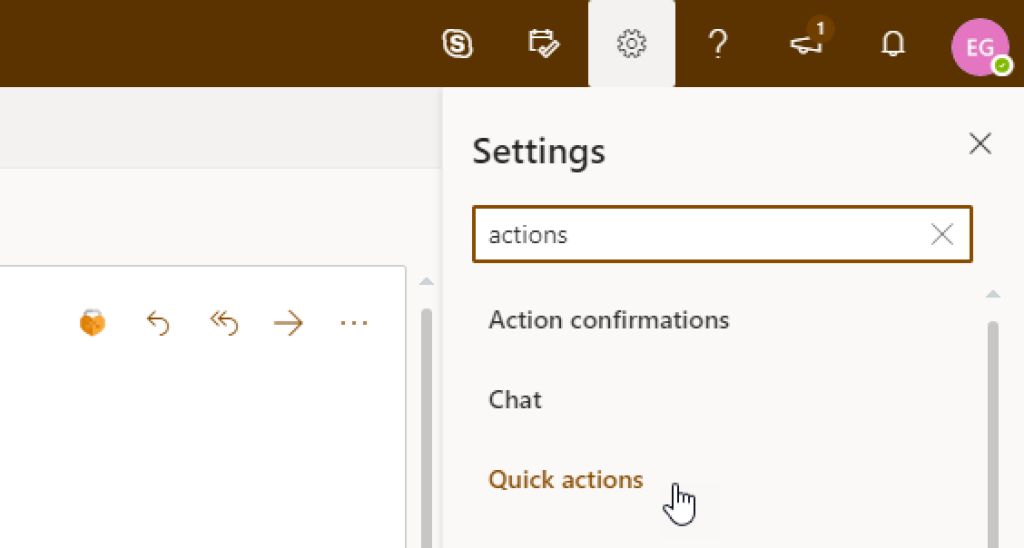Image resolution: width=1024 pixels, height=548 pixels.
Task: Click into the Settings search field
Action: [700, 235]
